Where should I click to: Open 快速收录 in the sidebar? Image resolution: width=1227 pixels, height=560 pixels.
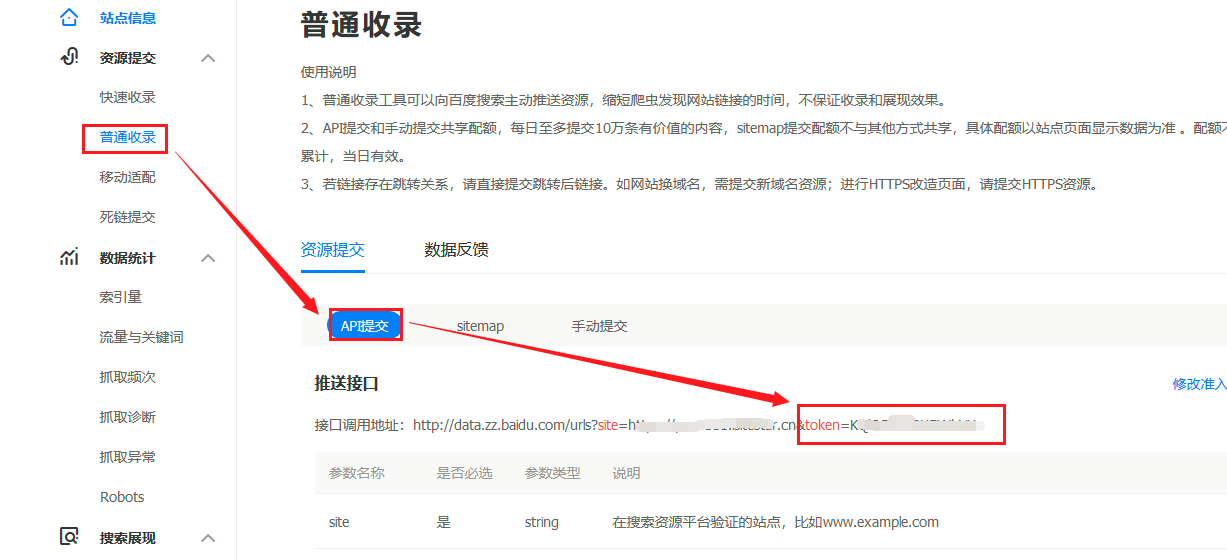point(127,97)
